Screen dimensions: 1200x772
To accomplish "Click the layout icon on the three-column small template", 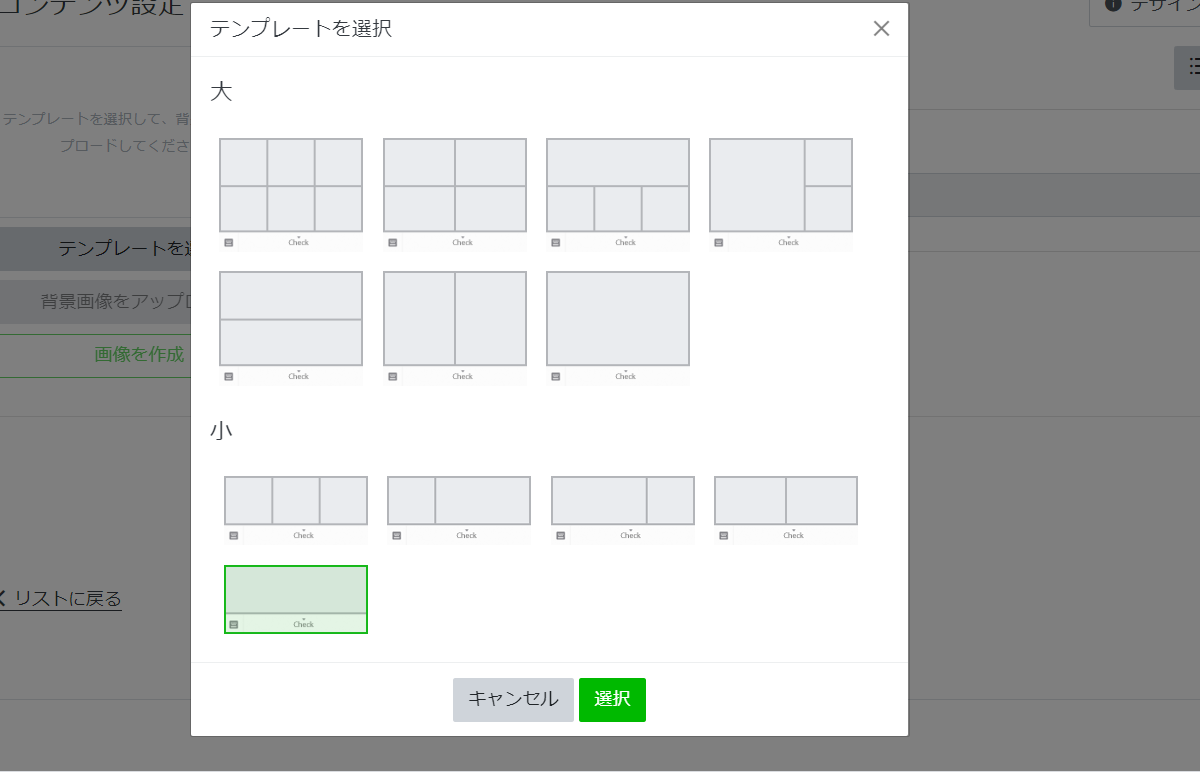I will [x=232, y=535].
